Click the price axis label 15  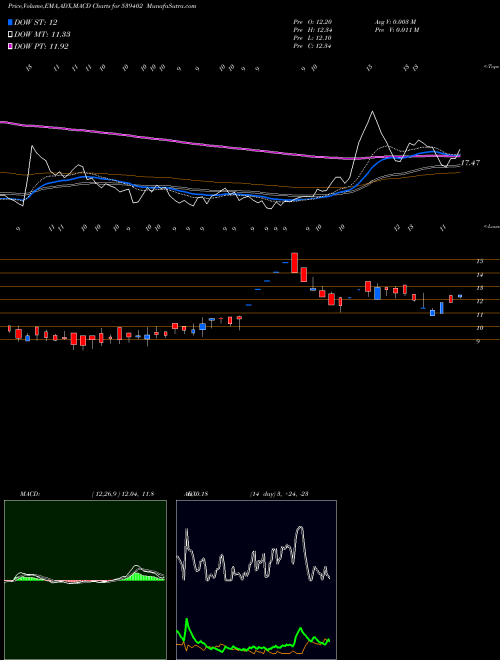pos(479,261)
